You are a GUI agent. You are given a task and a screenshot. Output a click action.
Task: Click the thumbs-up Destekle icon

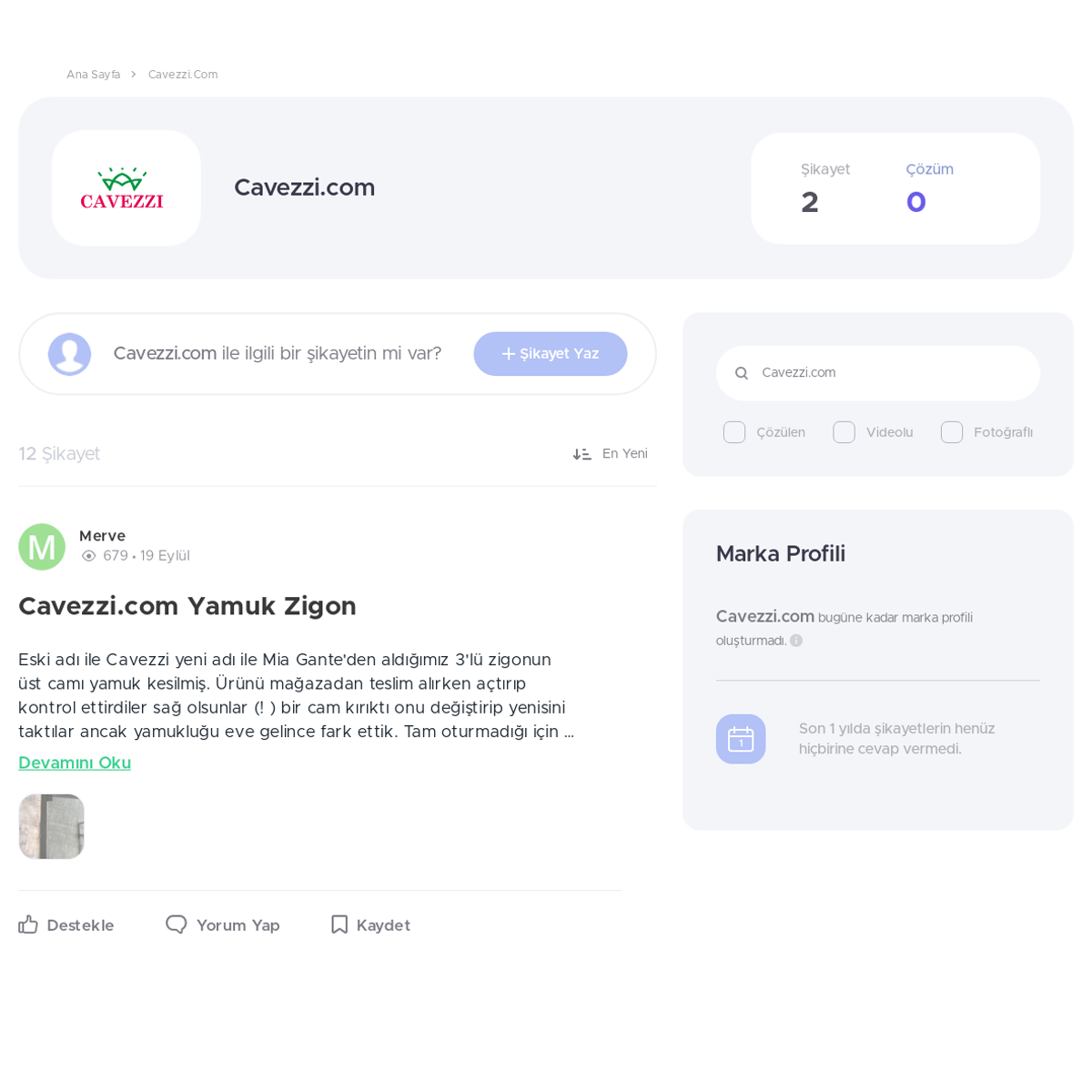(28, 925)
